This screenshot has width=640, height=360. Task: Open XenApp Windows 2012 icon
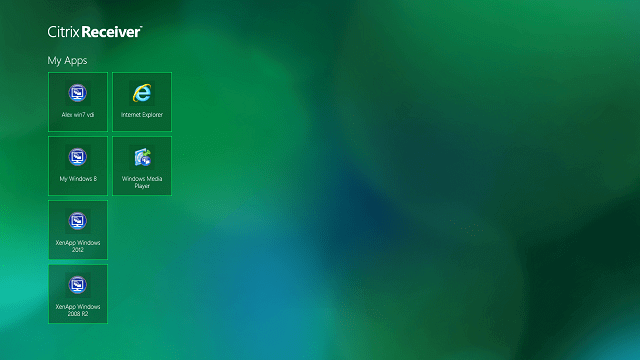pyautogui.click(x=78, y=221)
